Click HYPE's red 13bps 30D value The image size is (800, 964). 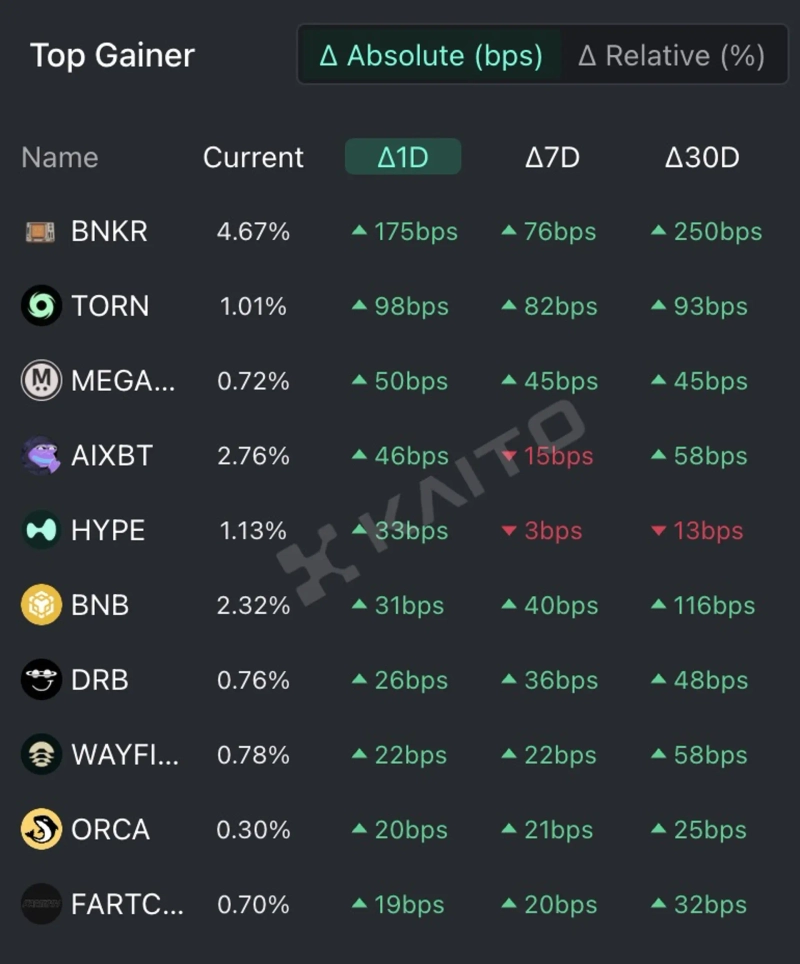[x=708, y=531]
